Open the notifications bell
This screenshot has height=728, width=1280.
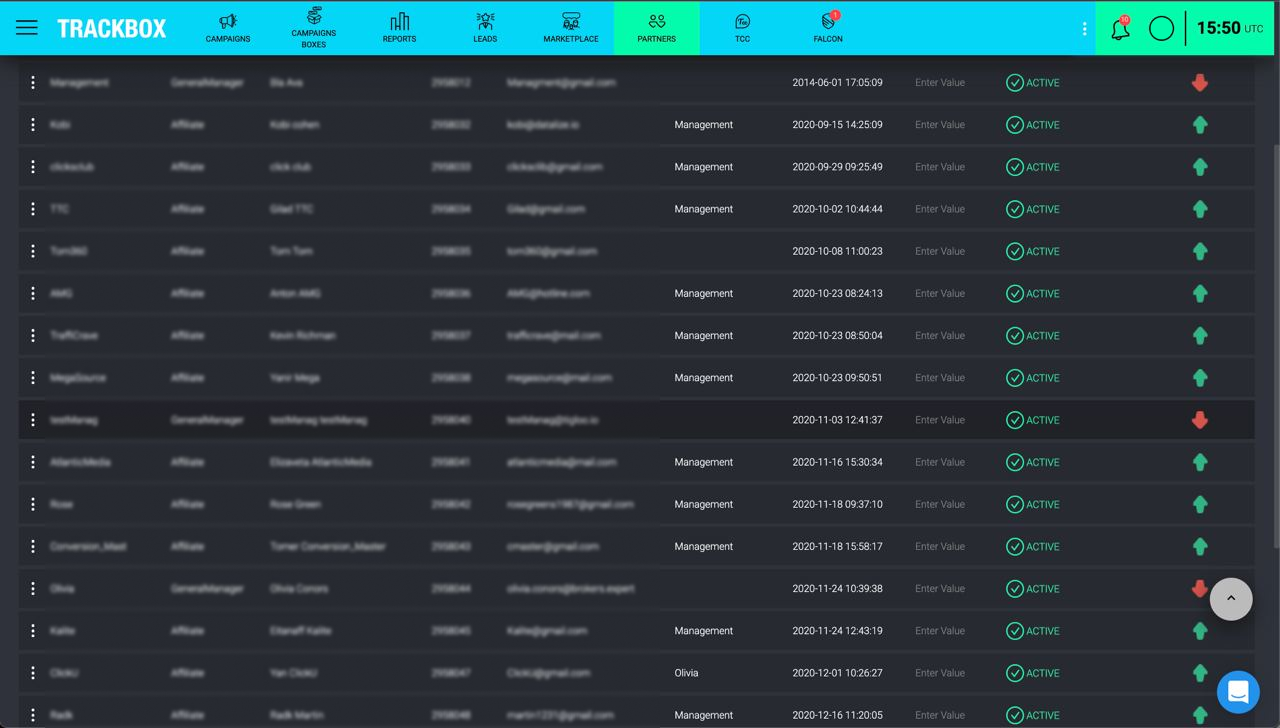[x=1120, y=29]
